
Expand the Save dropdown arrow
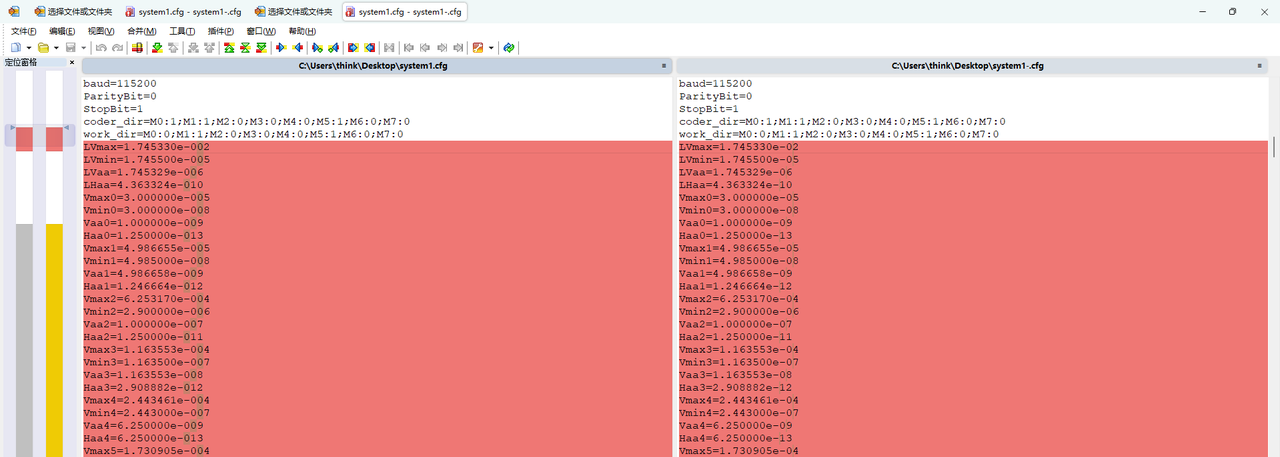(x=83, y=47)
